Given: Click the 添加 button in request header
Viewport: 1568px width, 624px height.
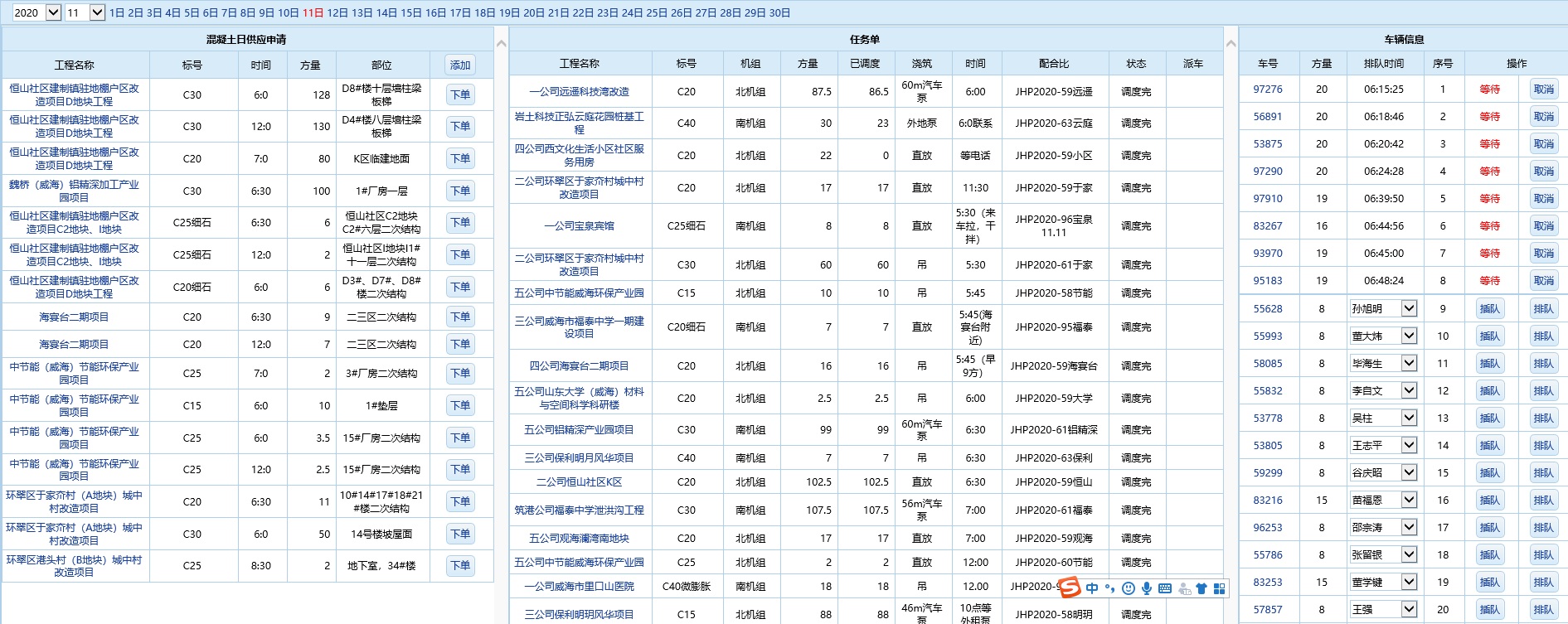Looking at the screenshot, I should point(460,65).
